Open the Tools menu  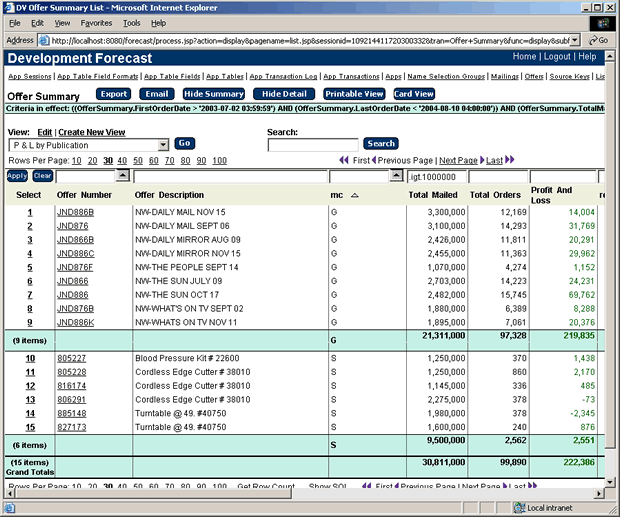tap(131, 23)
